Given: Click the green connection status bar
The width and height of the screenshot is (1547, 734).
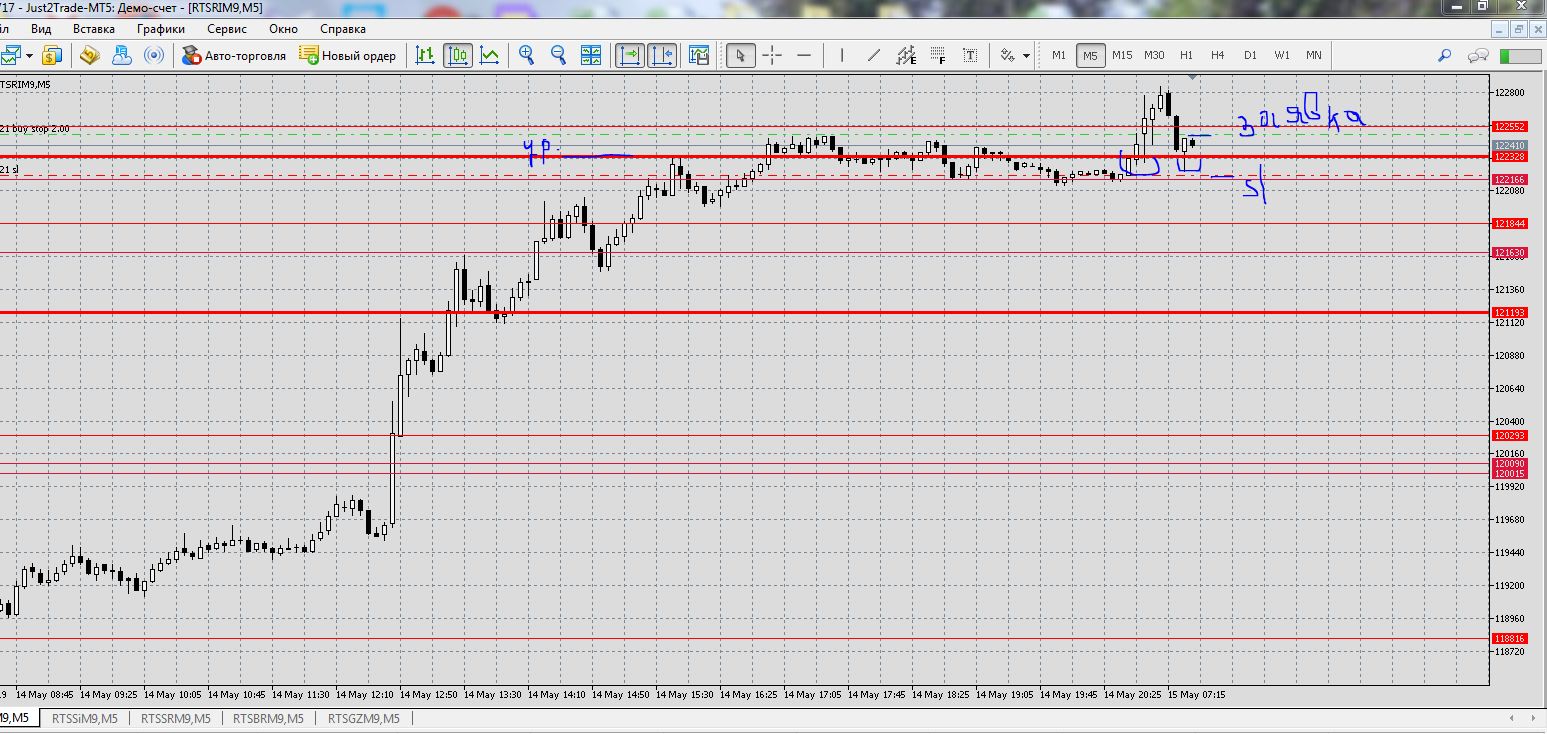Looking at the screenshot, I should point(1520,56).
